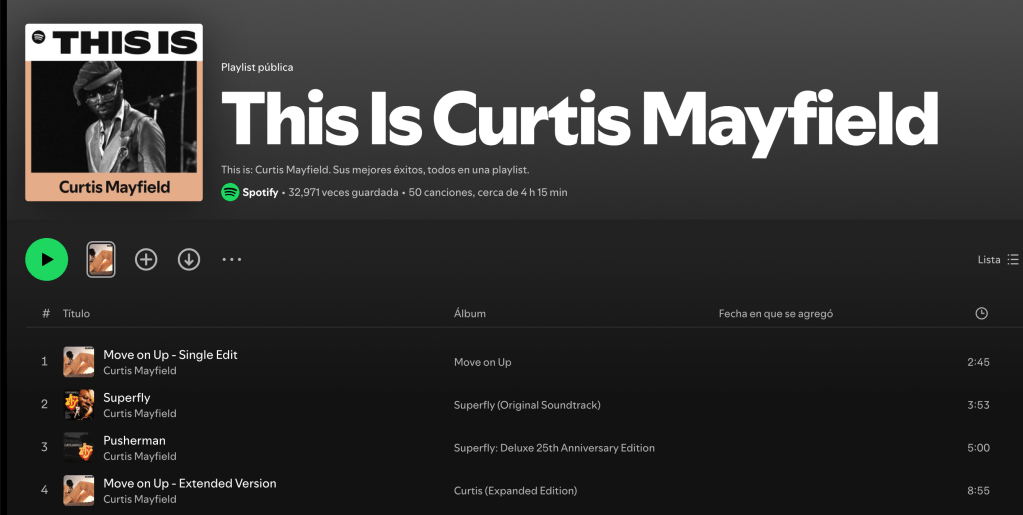
Task: Add playlist to library with plus icon
Action: [146, 260]
